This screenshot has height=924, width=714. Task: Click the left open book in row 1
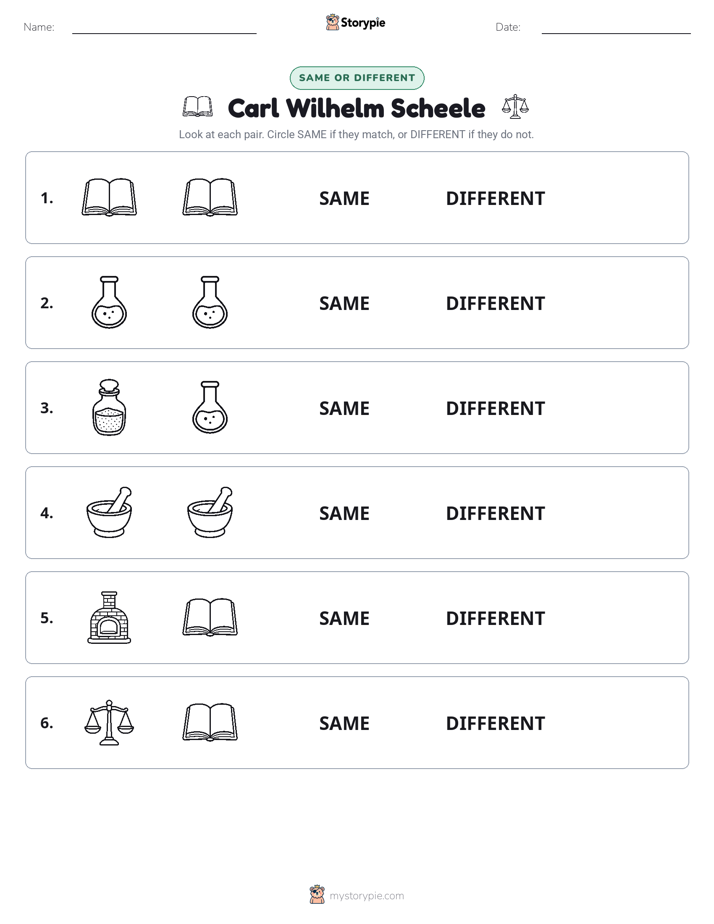109,197
